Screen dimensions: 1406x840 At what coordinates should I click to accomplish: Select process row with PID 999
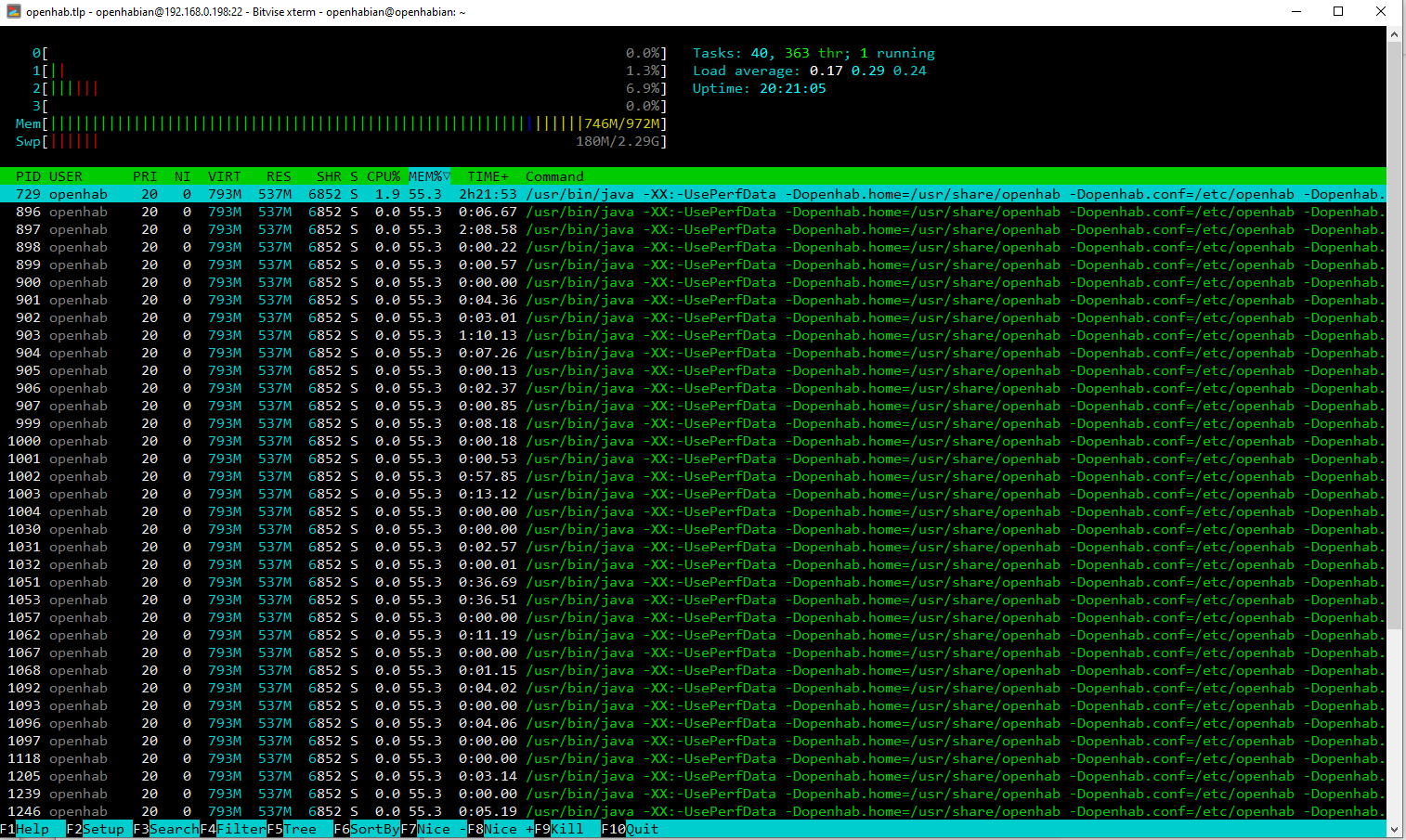(x=693, y=423)
